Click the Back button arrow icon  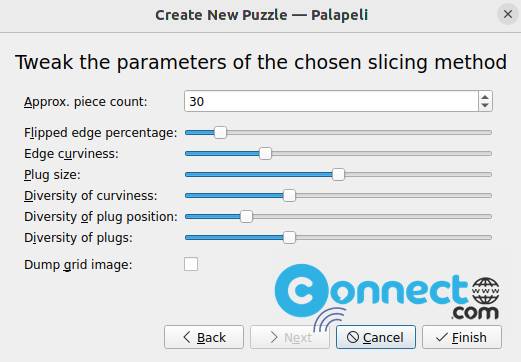[187, 337]
